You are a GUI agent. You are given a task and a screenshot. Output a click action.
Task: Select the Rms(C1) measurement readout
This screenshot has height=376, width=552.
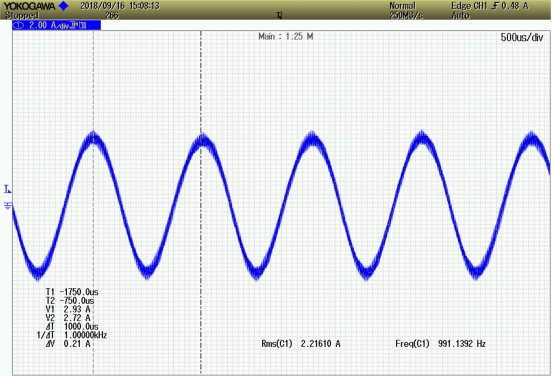[x=301, y=344]
